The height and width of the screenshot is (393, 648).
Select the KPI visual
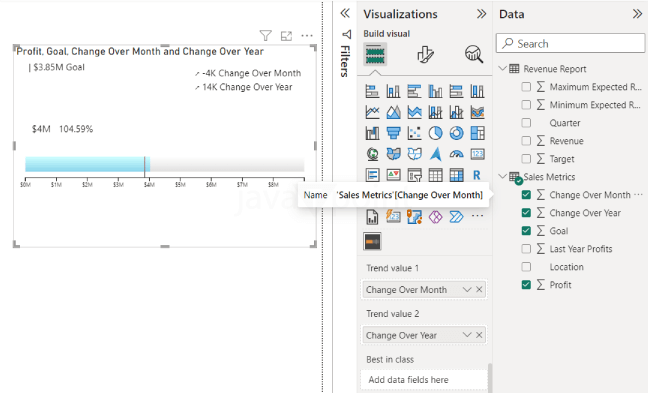click(393, 175)
